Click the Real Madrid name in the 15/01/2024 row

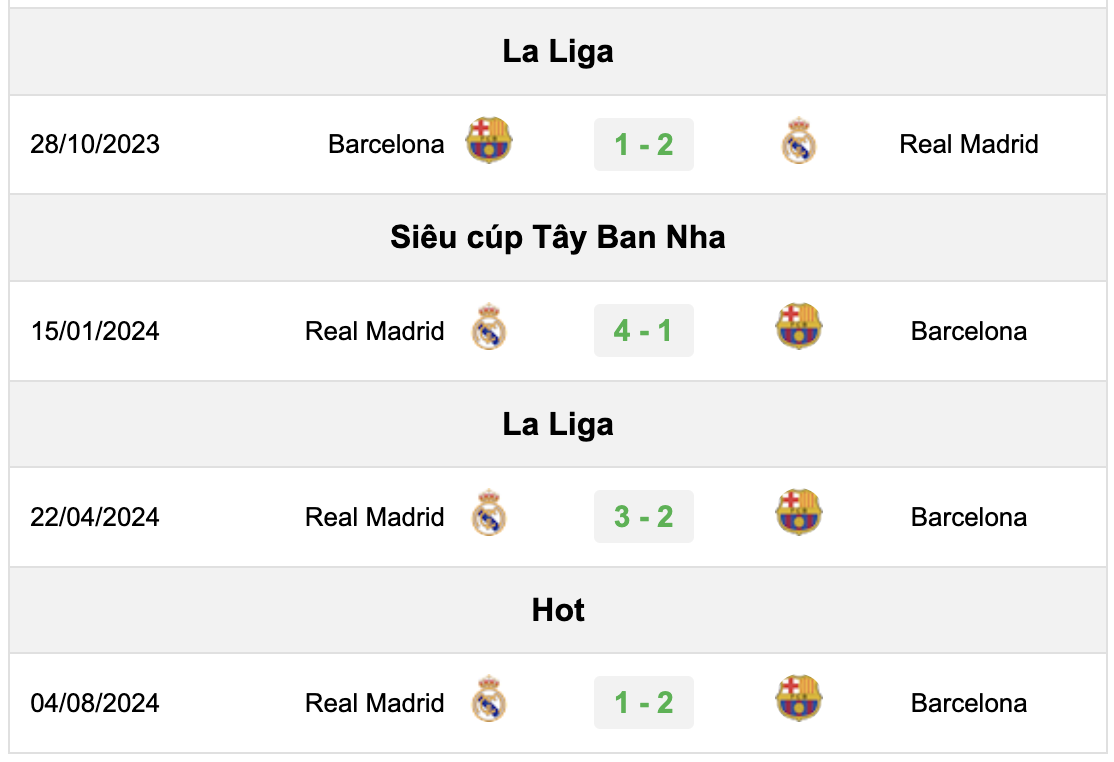[374, 331]
